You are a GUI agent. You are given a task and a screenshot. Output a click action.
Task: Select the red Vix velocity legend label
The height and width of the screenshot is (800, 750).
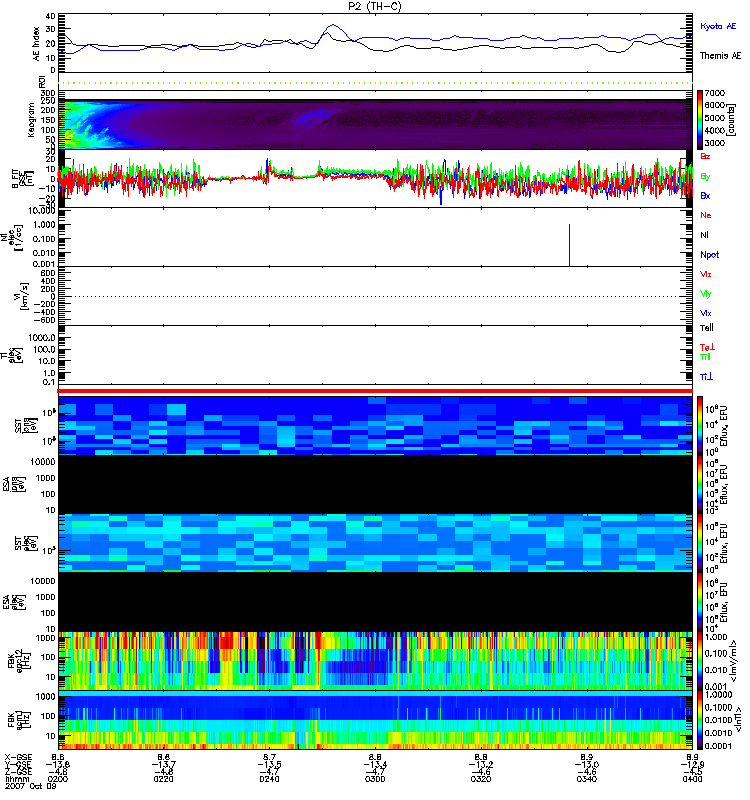(705, 274)
